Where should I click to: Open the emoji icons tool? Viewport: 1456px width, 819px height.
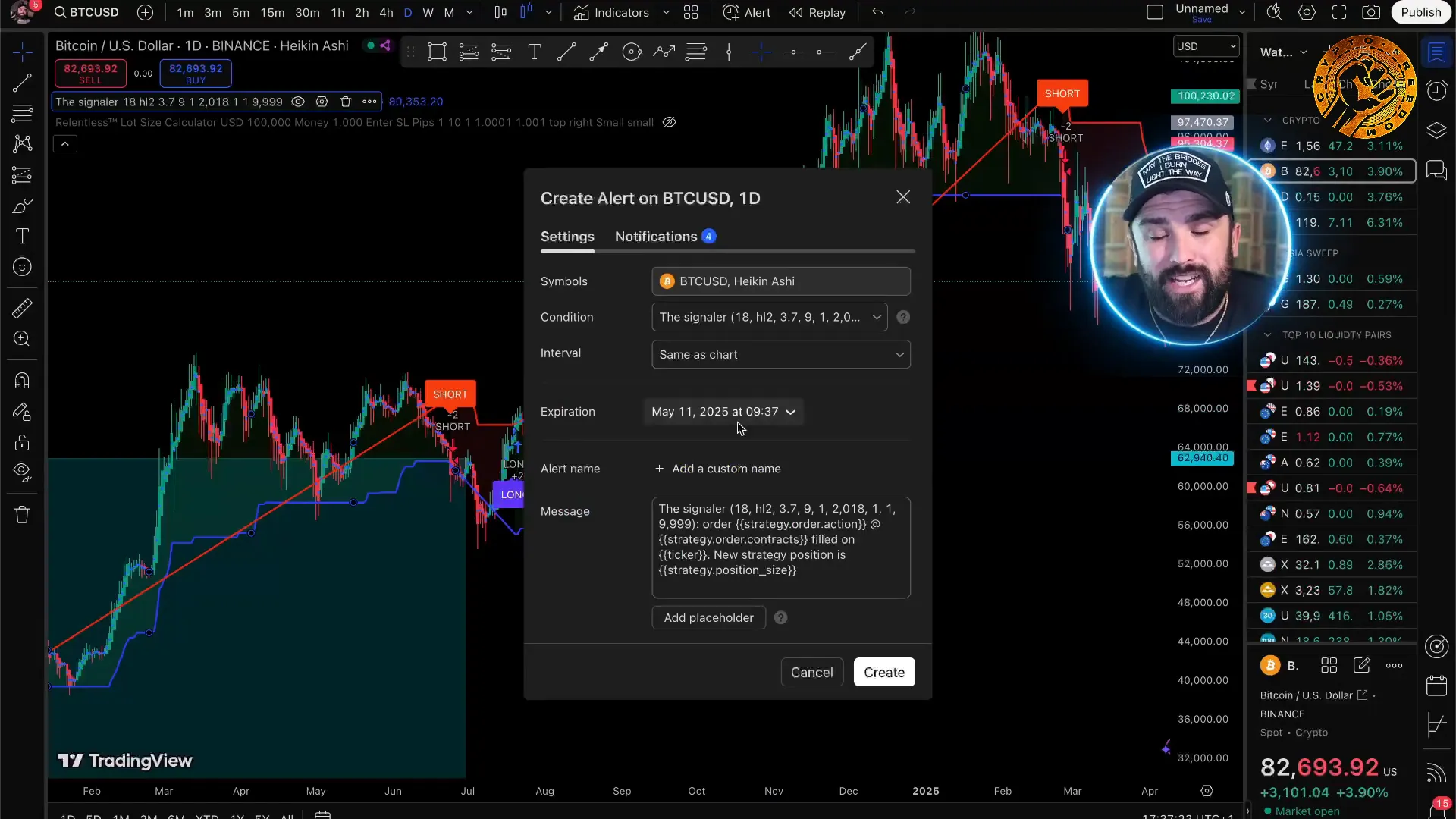[x=22, y=267]
